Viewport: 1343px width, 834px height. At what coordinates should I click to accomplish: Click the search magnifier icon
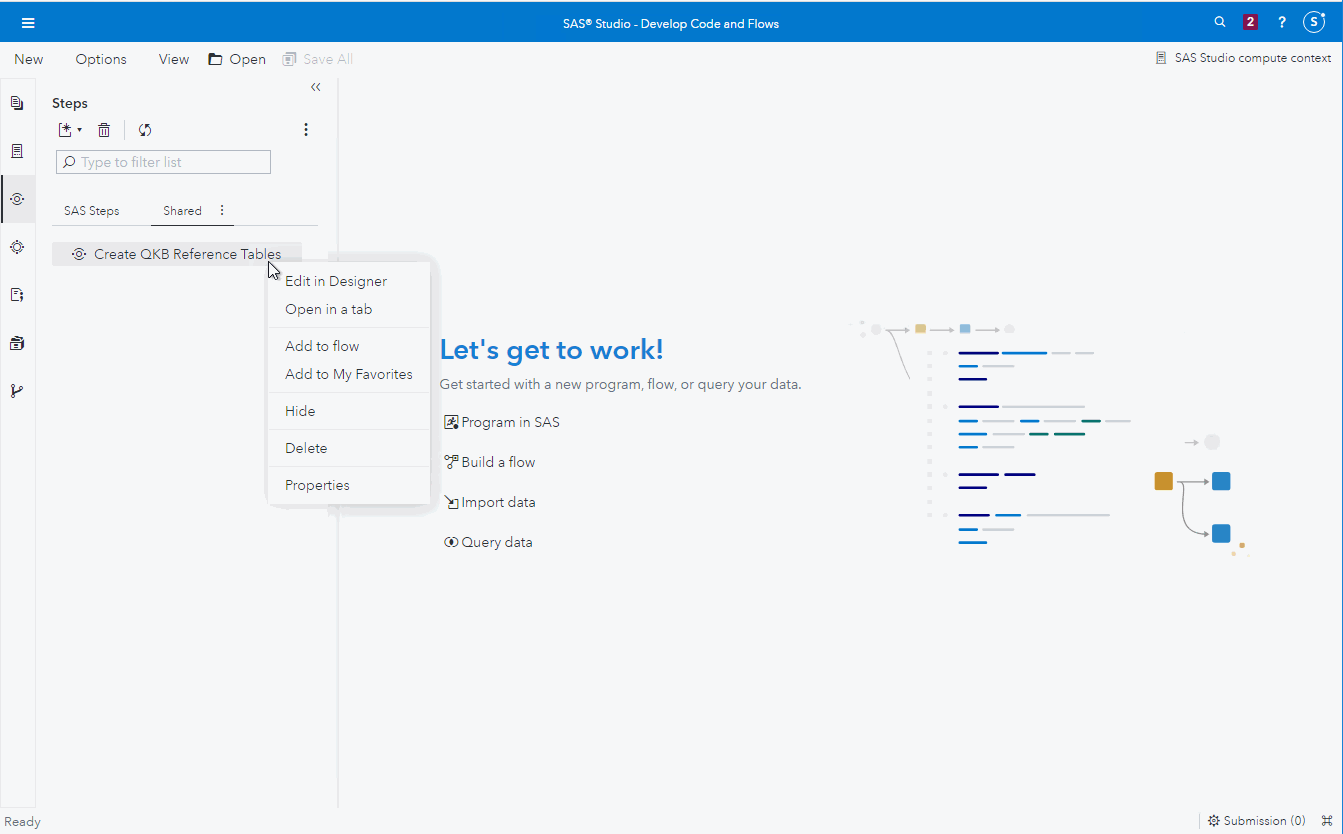pos(1220,22)
